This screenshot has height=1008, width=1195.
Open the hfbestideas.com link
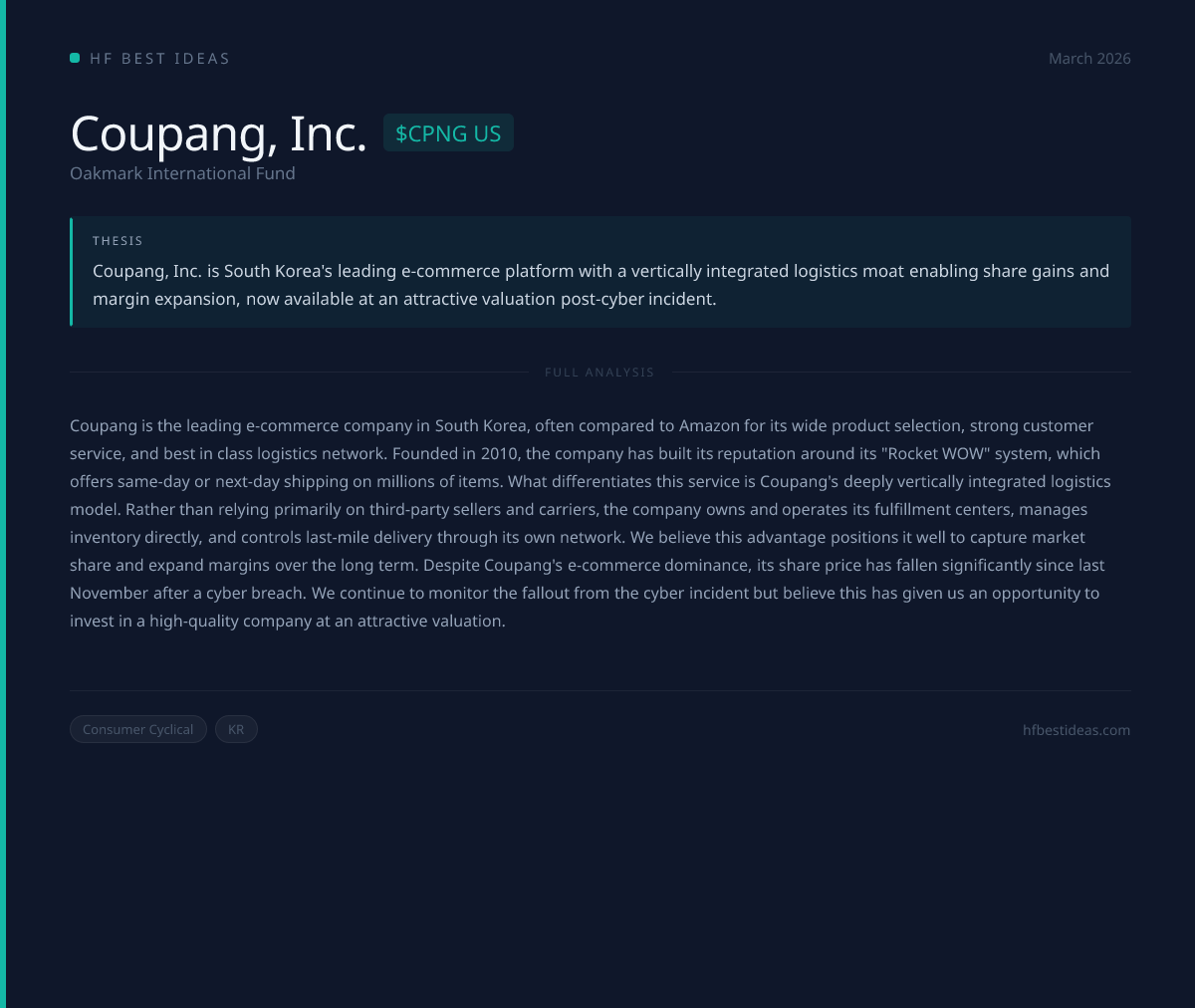tap(1076, 730)
